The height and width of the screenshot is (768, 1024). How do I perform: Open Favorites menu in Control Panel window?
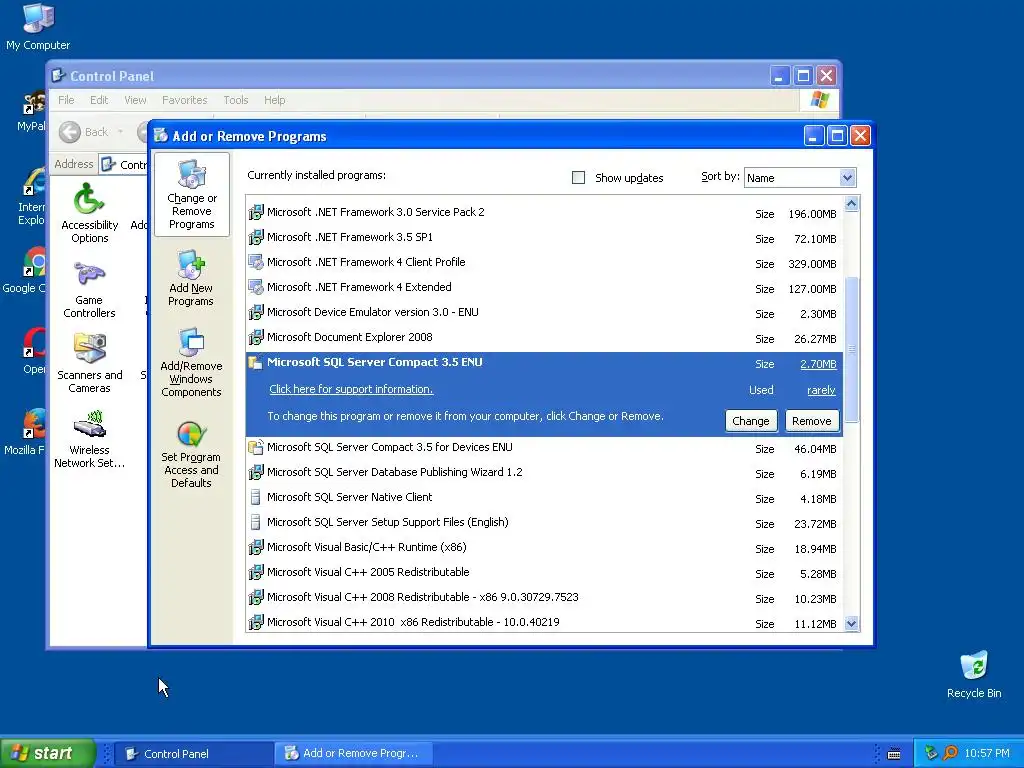184,100
